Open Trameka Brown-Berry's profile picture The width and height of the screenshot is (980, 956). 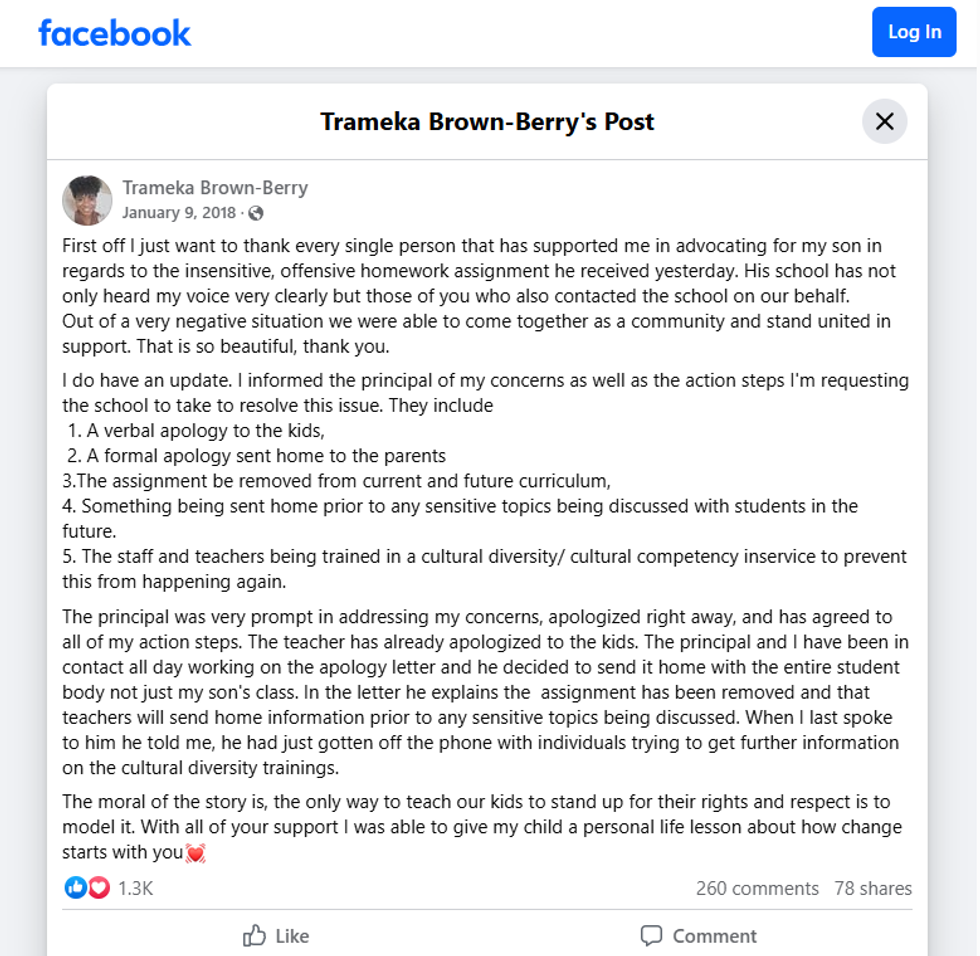point(87,200)
